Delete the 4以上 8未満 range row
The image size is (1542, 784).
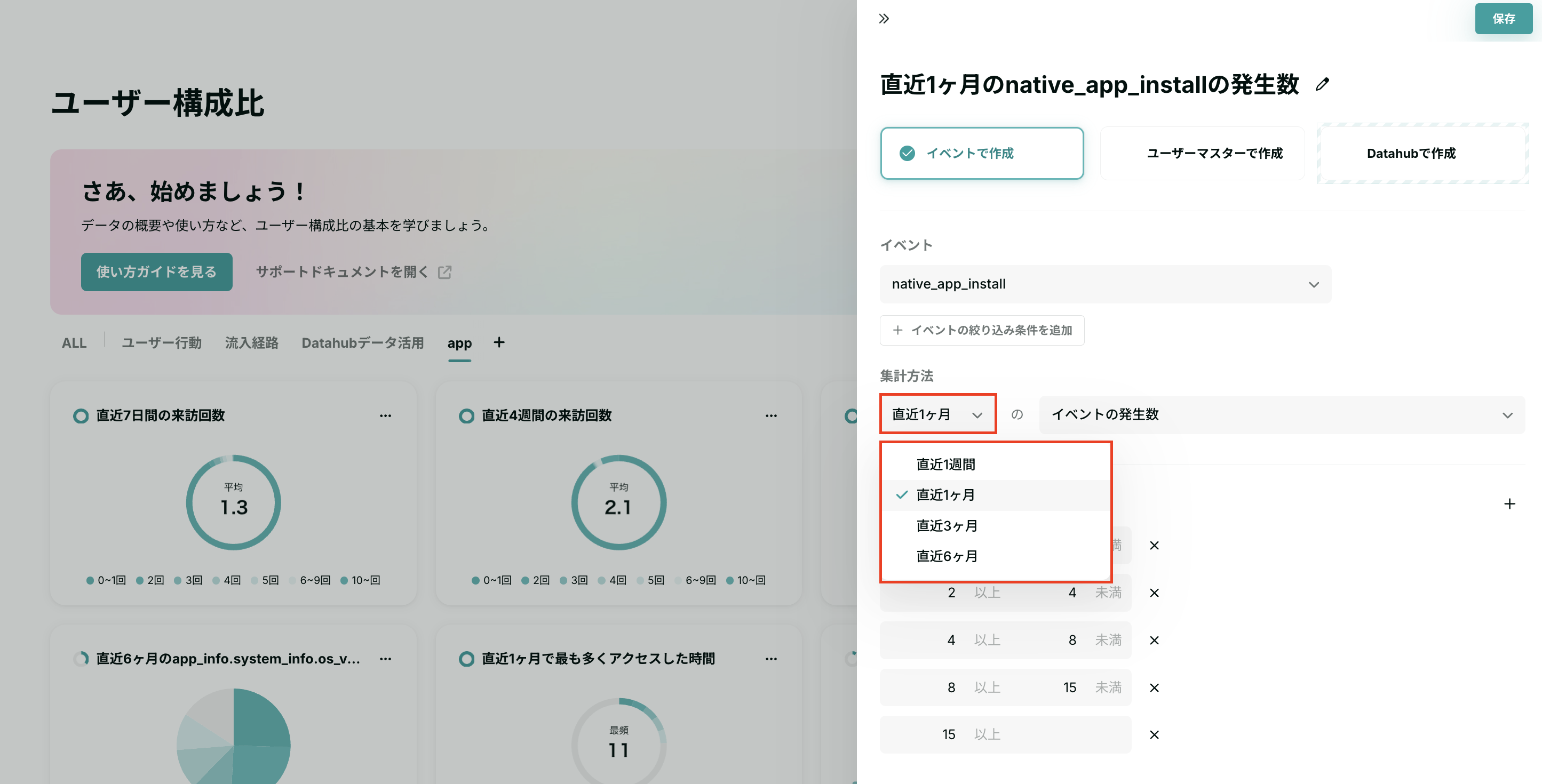tap(1154, 640)
